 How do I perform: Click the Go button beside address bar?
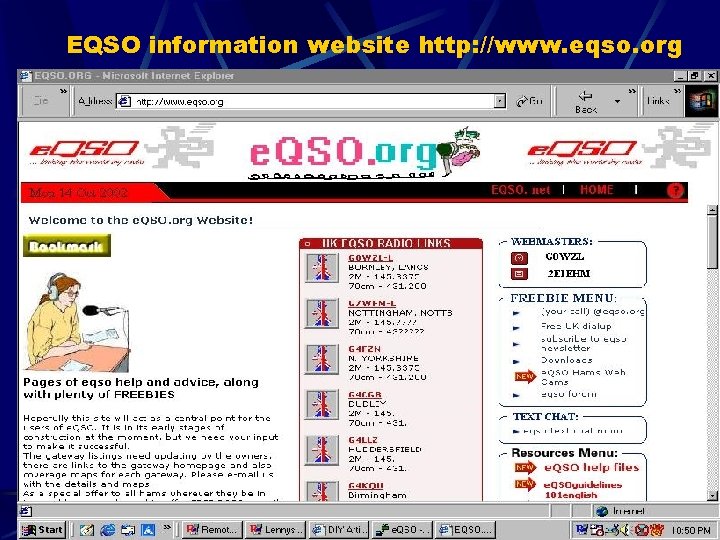tap(529, 101)
